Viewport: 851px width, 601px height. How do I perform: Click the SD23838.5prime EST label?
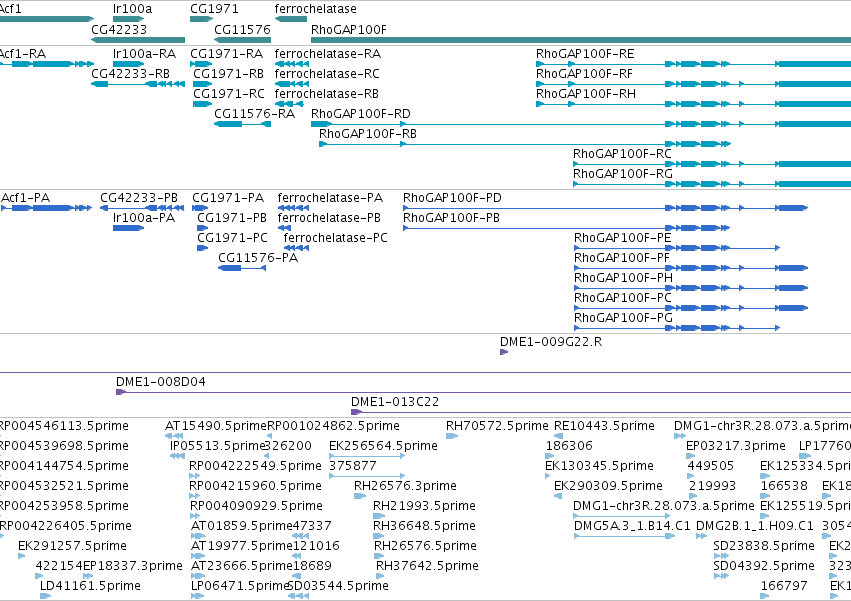tap(764, 547)
